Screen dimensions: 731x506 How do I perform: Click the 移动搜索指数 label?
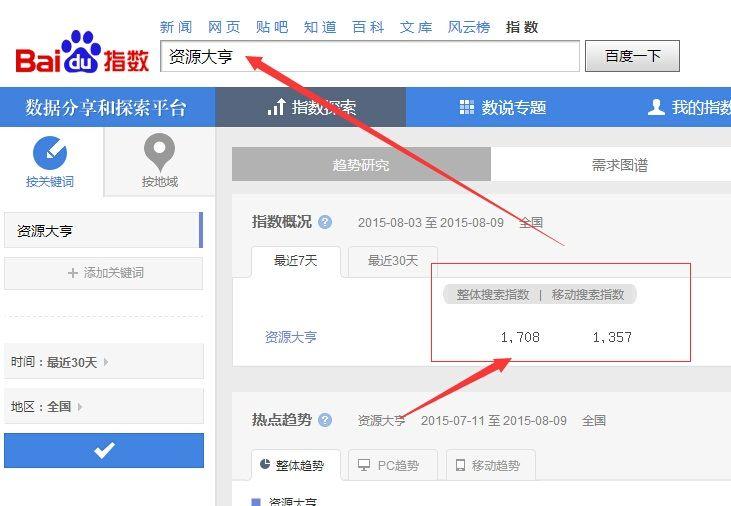pos(588,295)
